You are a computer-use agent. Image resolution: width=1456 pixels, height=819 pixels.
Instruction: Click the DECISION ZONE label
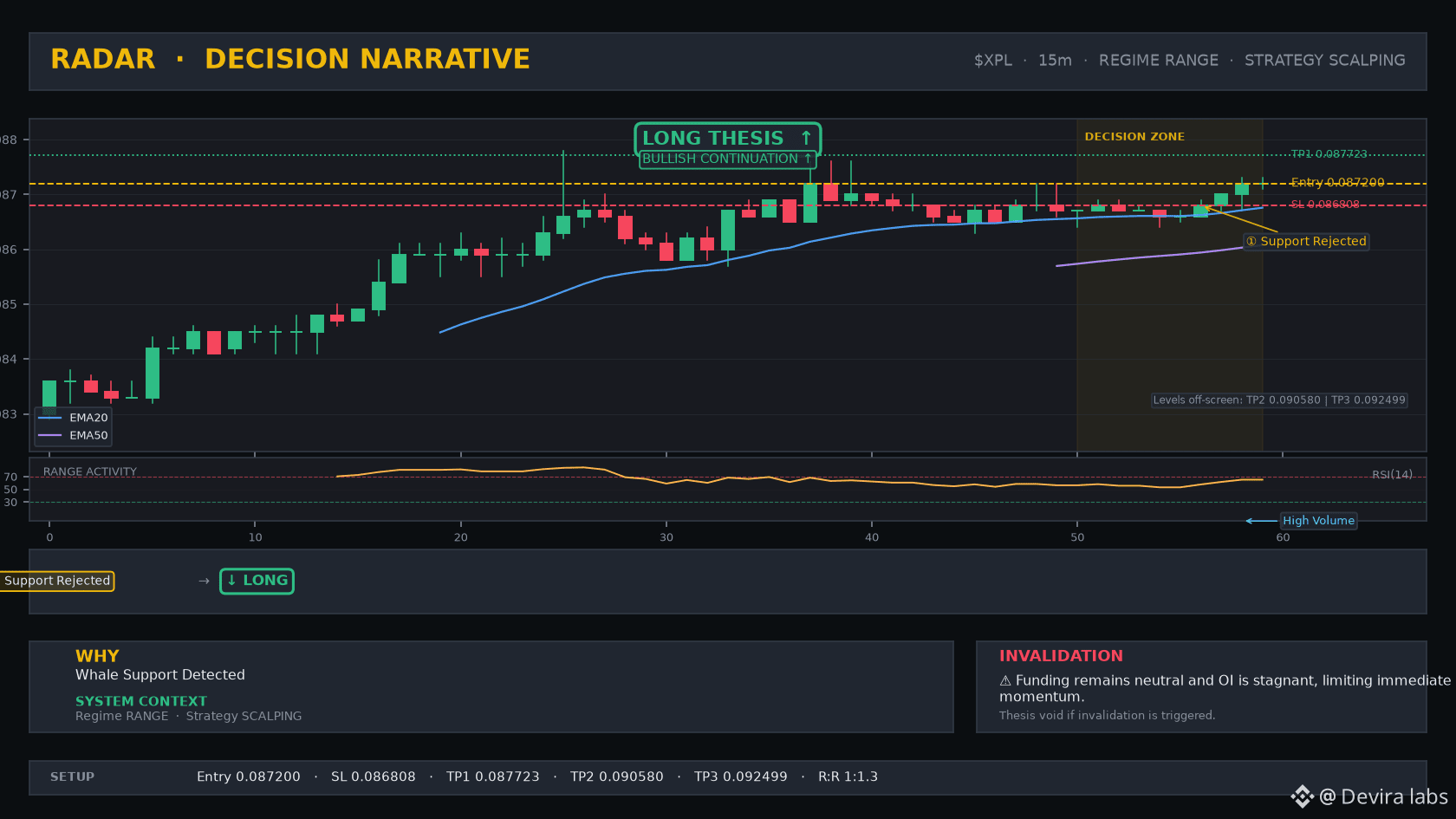pyautogui.click(x=1134, y=137)
